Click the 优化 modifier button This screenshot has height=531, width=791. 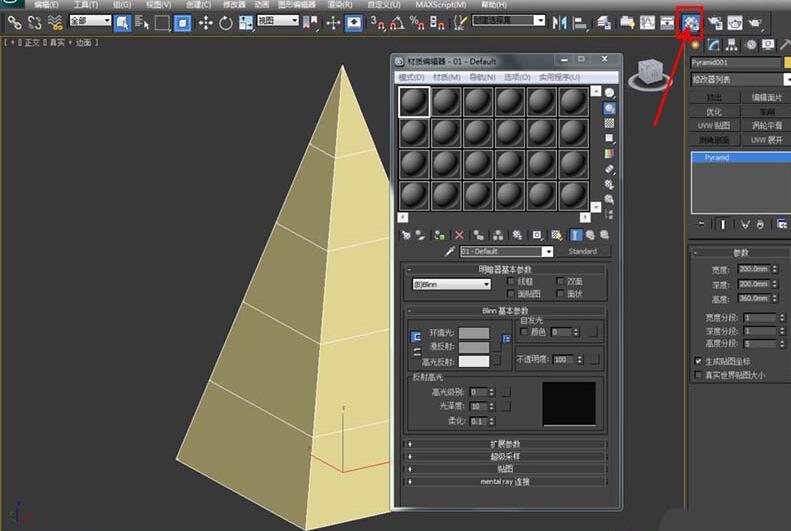[714, 111]
